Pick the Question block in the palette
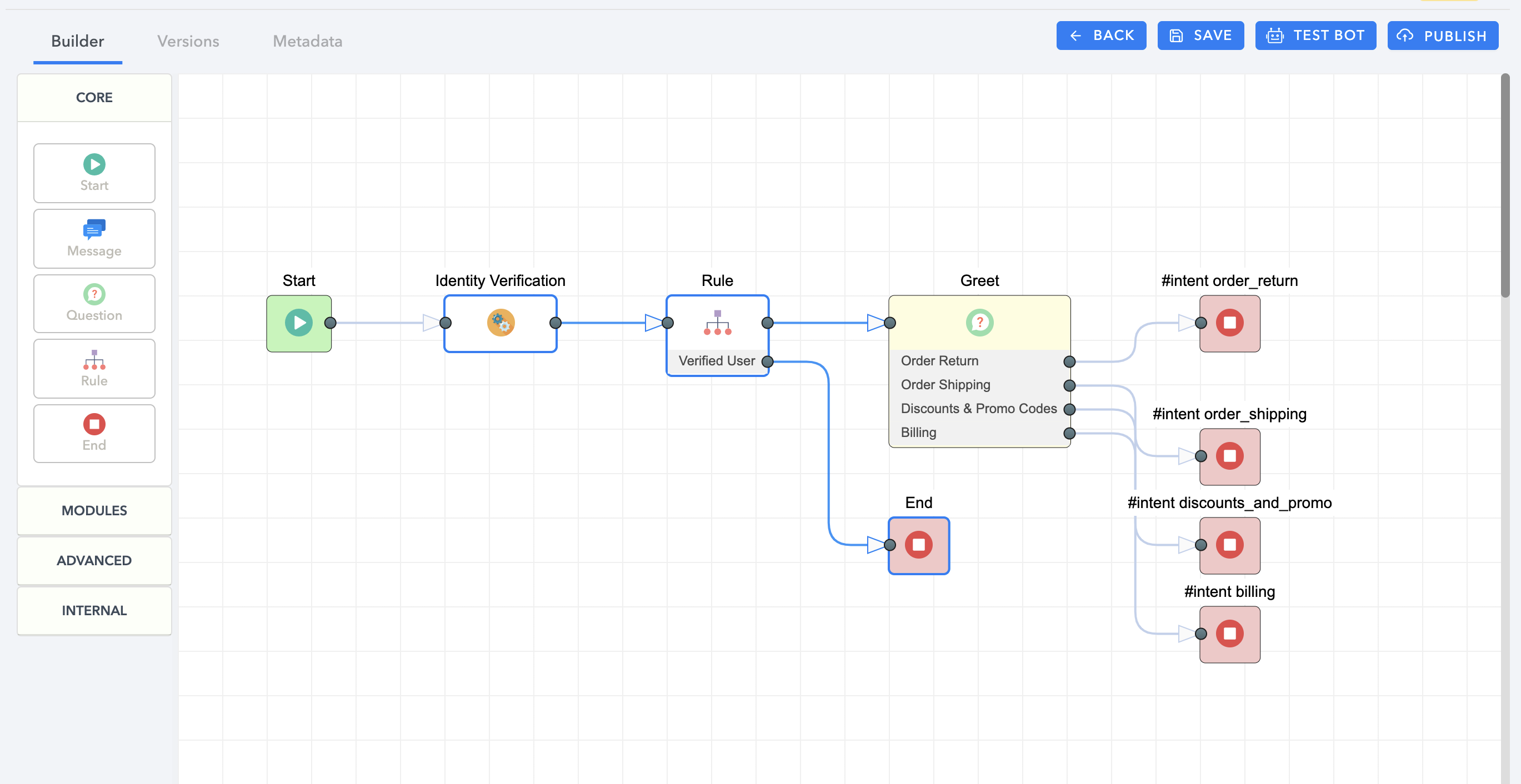 94,304
